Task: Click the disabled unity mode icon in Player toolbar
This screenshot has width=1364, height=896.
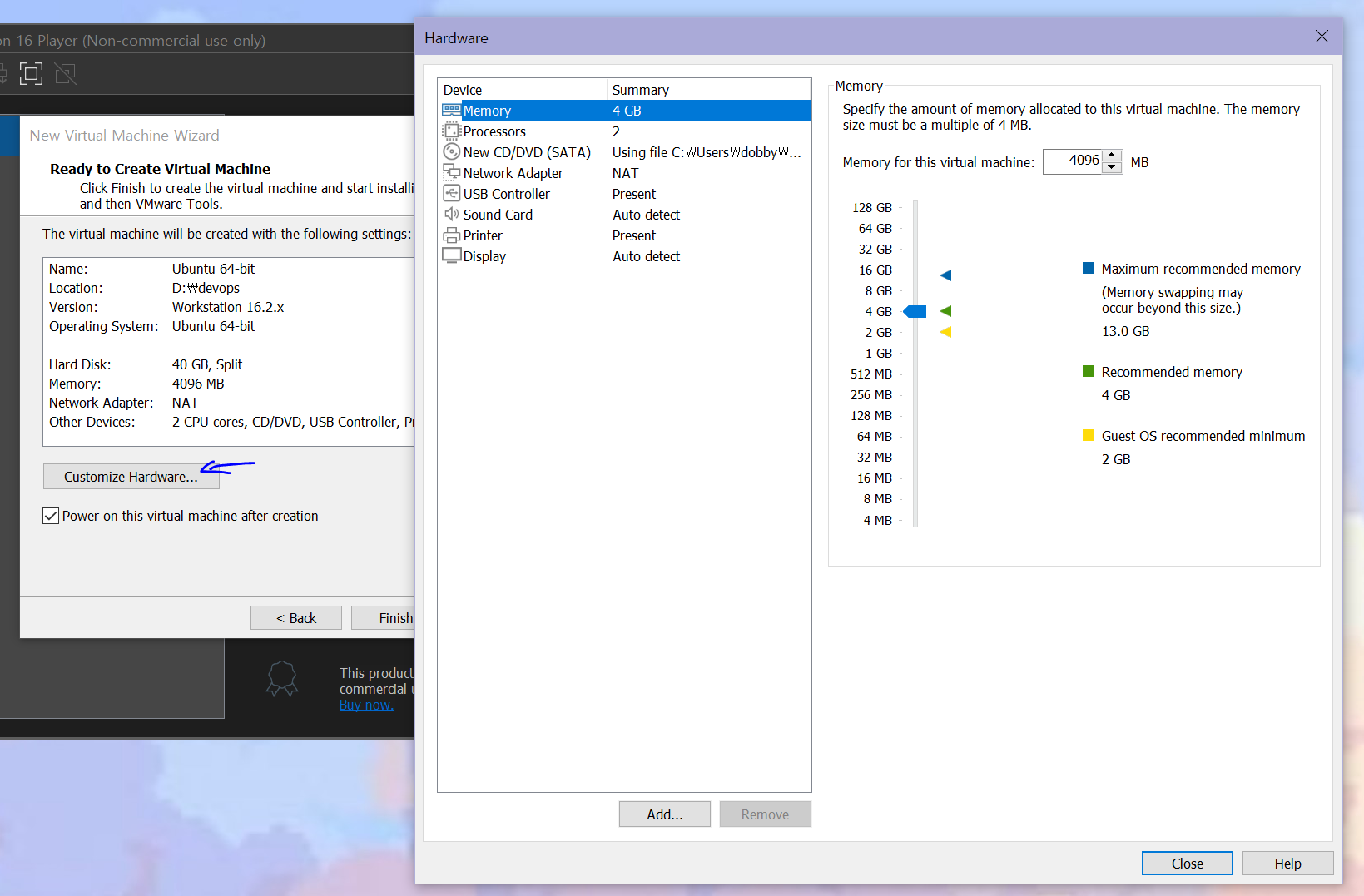Action: pos(66,74)
